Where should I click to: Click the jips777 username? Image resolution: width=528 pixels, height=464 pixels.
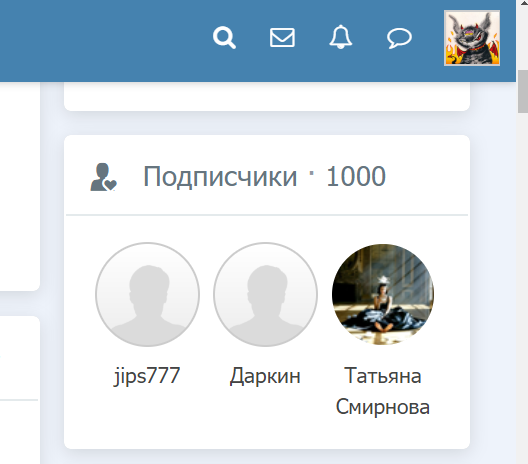147,376
